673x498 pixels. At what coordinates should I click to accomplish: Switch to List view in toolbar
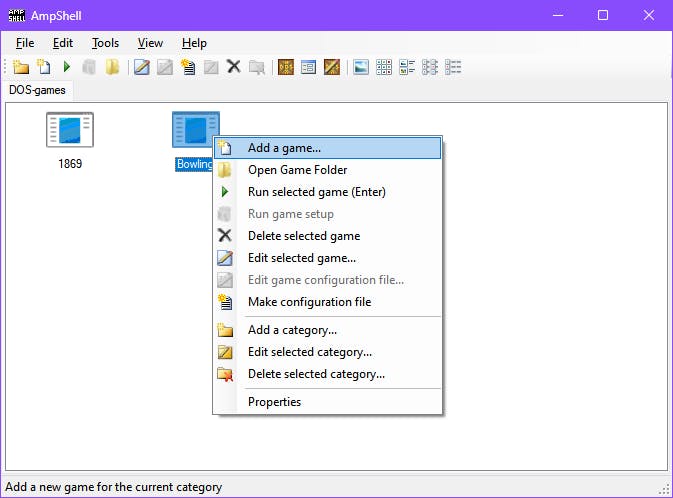[x=430, y=67]
